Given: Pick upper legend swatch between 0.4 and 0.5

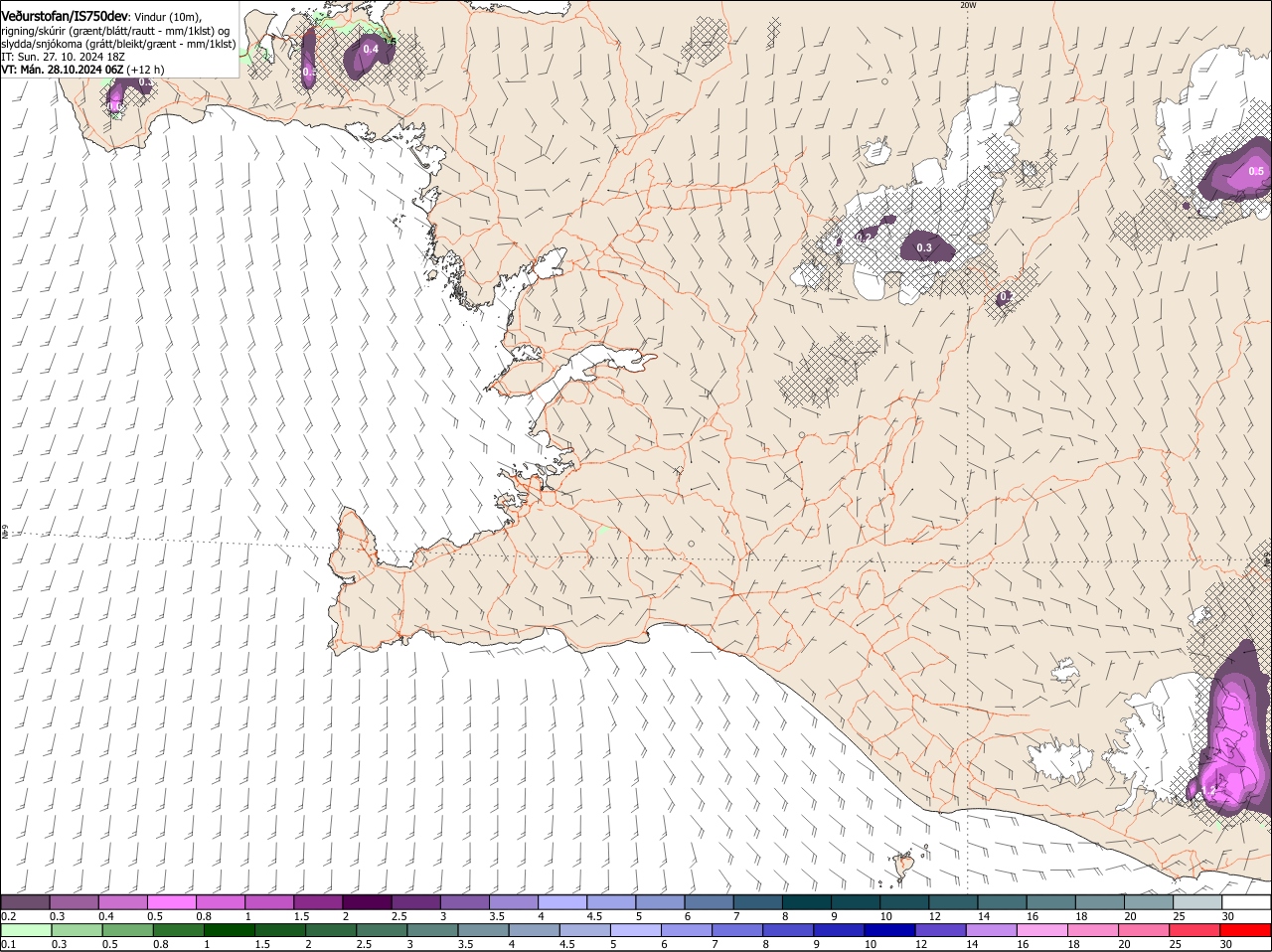Looking at the screenshot, I should coord(122,901).
